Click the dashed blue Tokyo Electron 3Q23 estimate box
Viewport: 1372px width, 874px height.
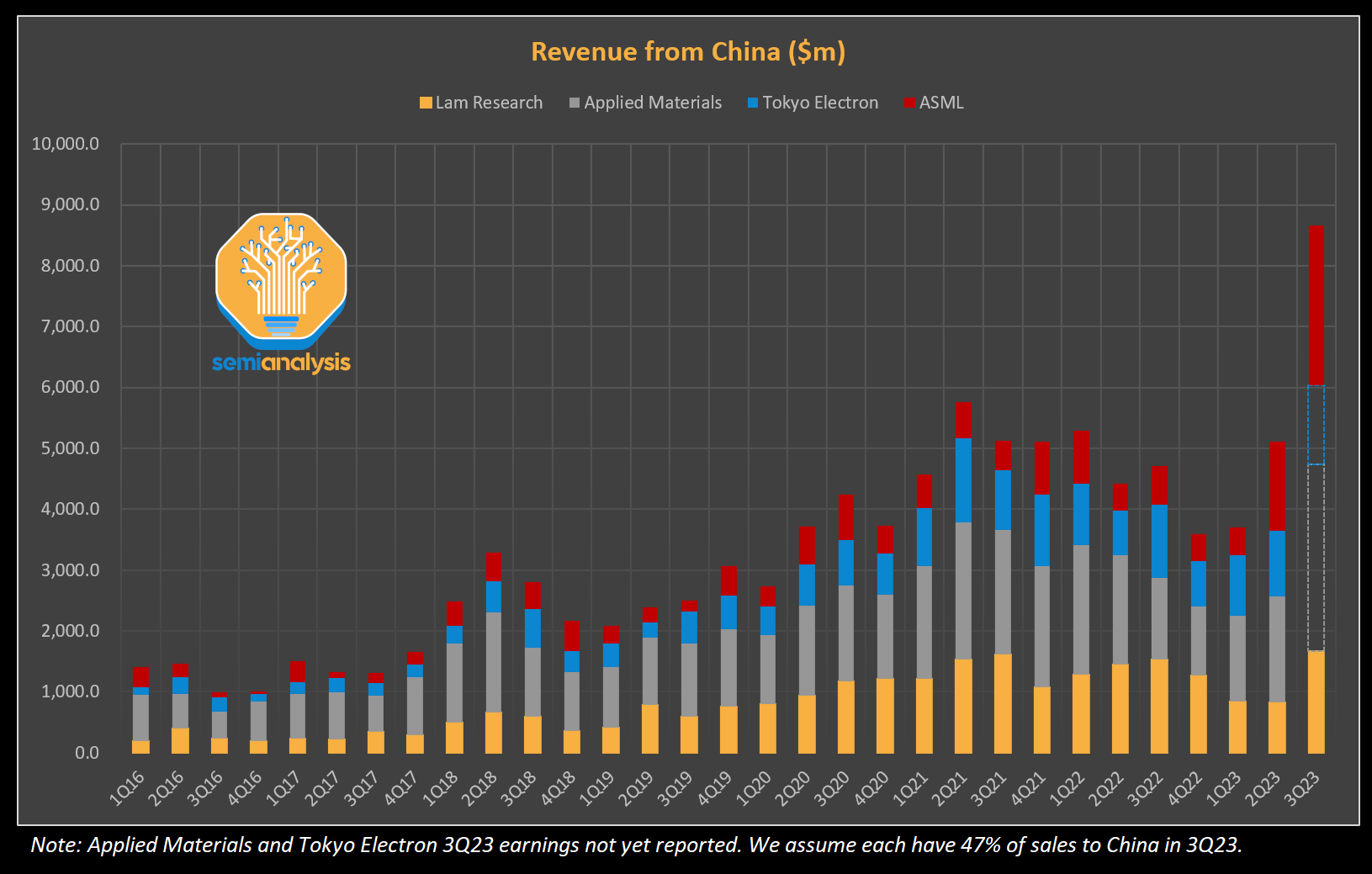(1316, 425)
